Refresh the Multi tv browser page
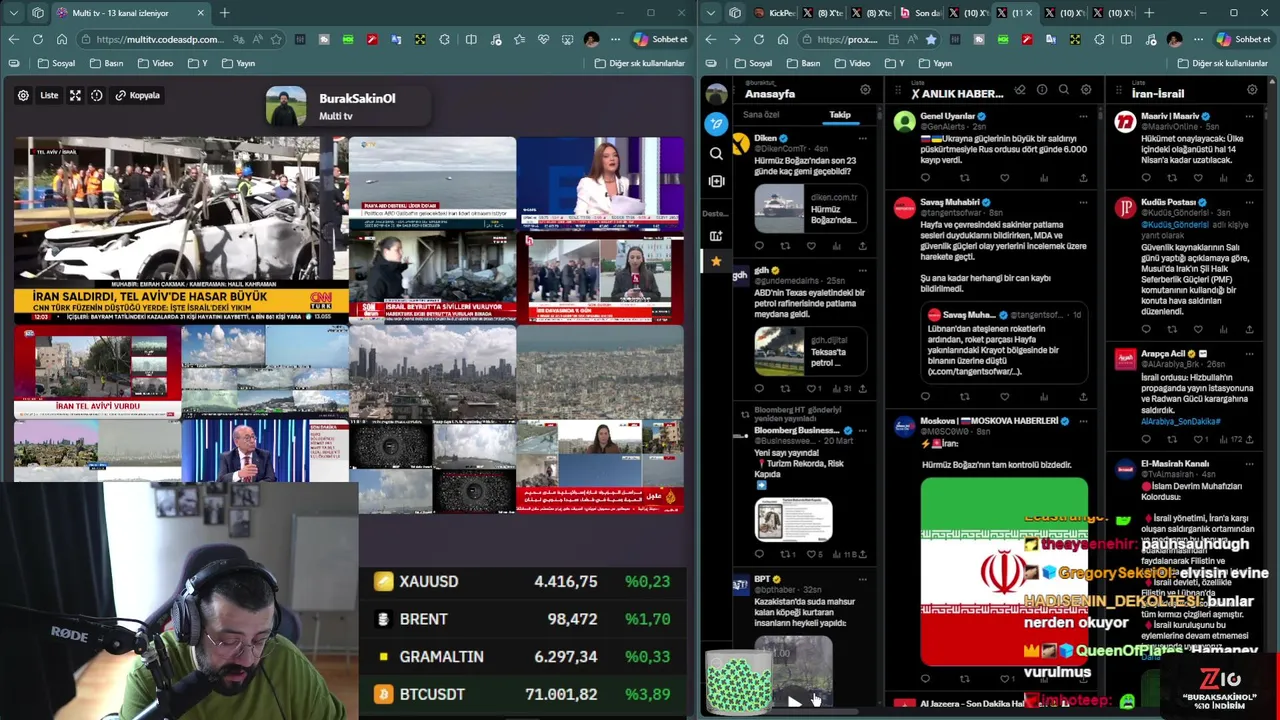The image size is (1280, 720). click(x=38, y=39)
